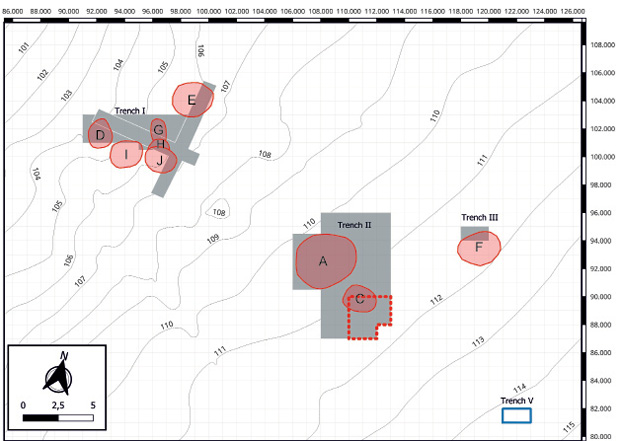Select the red feature marked C

point(359,298)
